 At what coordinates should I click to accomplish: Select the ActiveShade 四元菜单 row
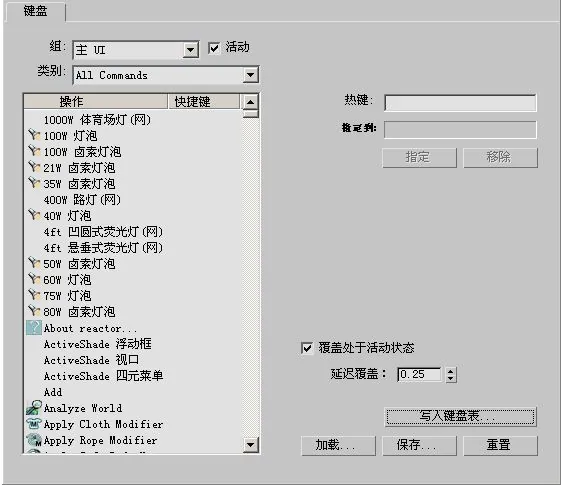click(x=133, y=376)
